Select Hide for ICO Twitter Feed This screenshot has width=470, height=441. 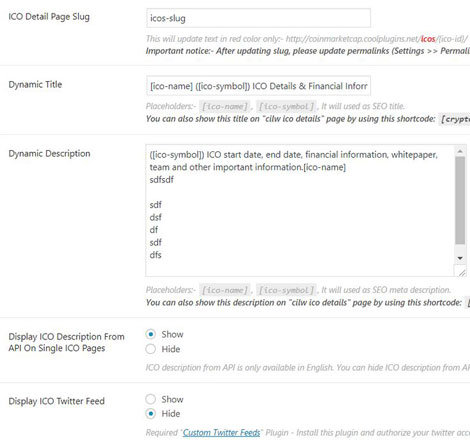pyautogui.click(x=151, y=414)
